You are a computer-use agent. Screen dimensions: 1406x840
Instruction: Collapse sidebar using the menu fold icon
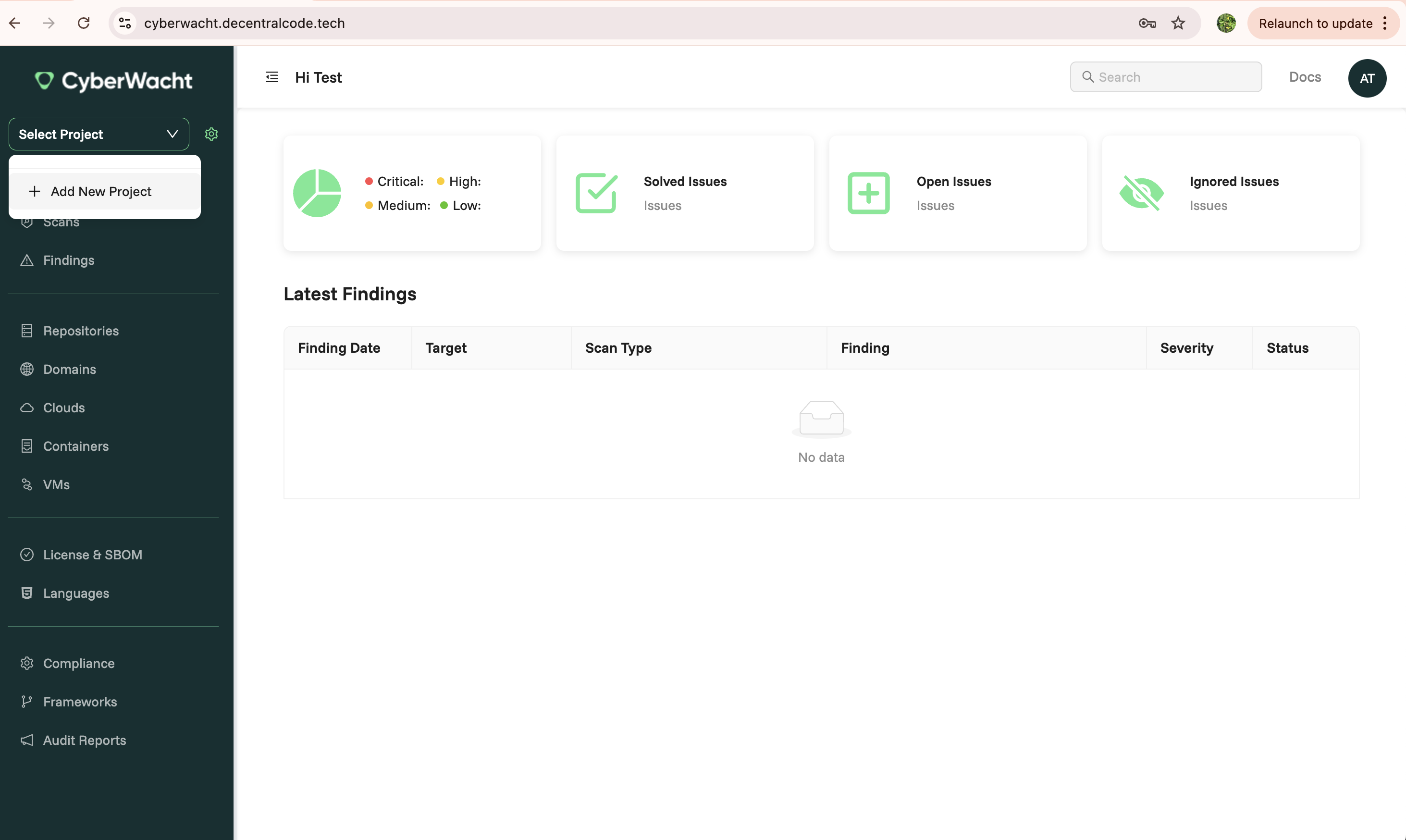click(271, 77)
